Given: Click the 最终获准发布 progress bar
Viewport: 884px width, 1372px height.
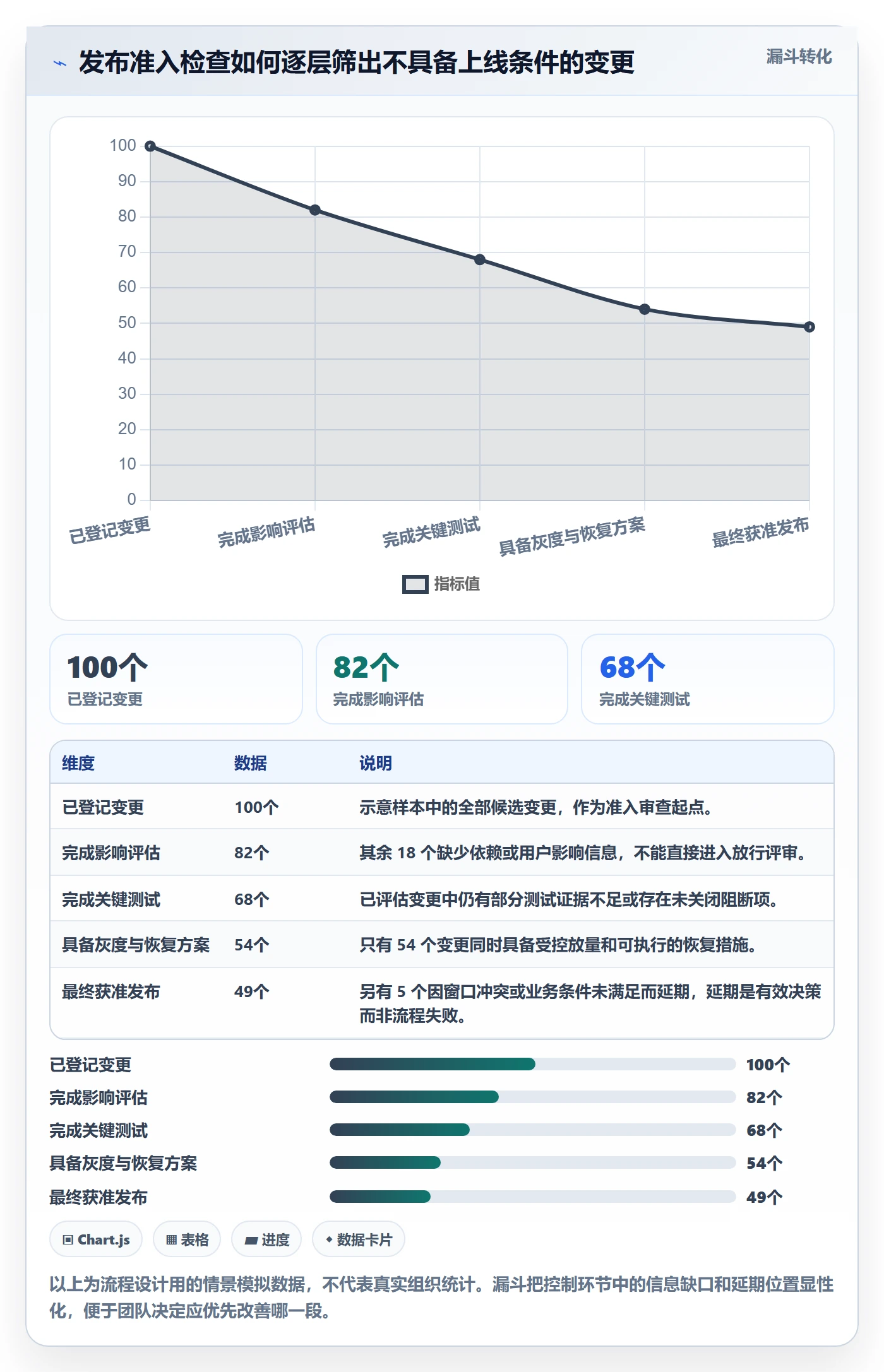Looking at the screenshot, I should (x=532, y=1197).
